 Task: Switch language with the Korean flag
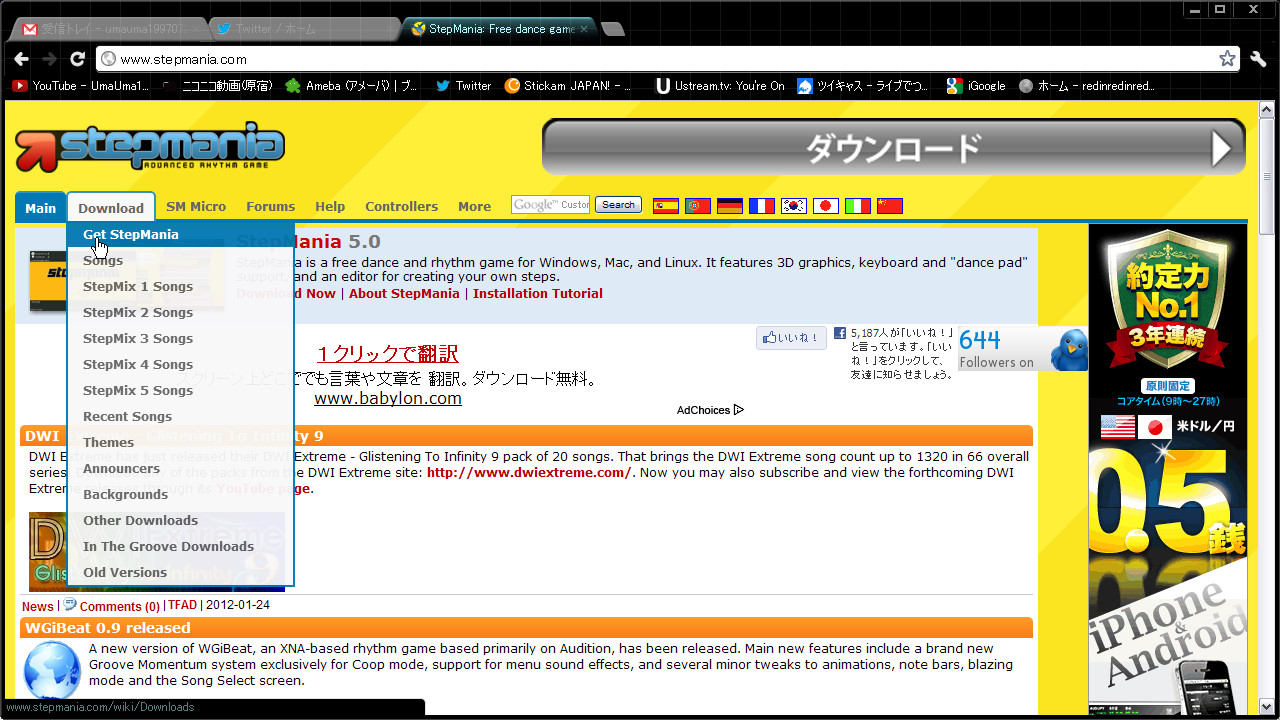794,206
